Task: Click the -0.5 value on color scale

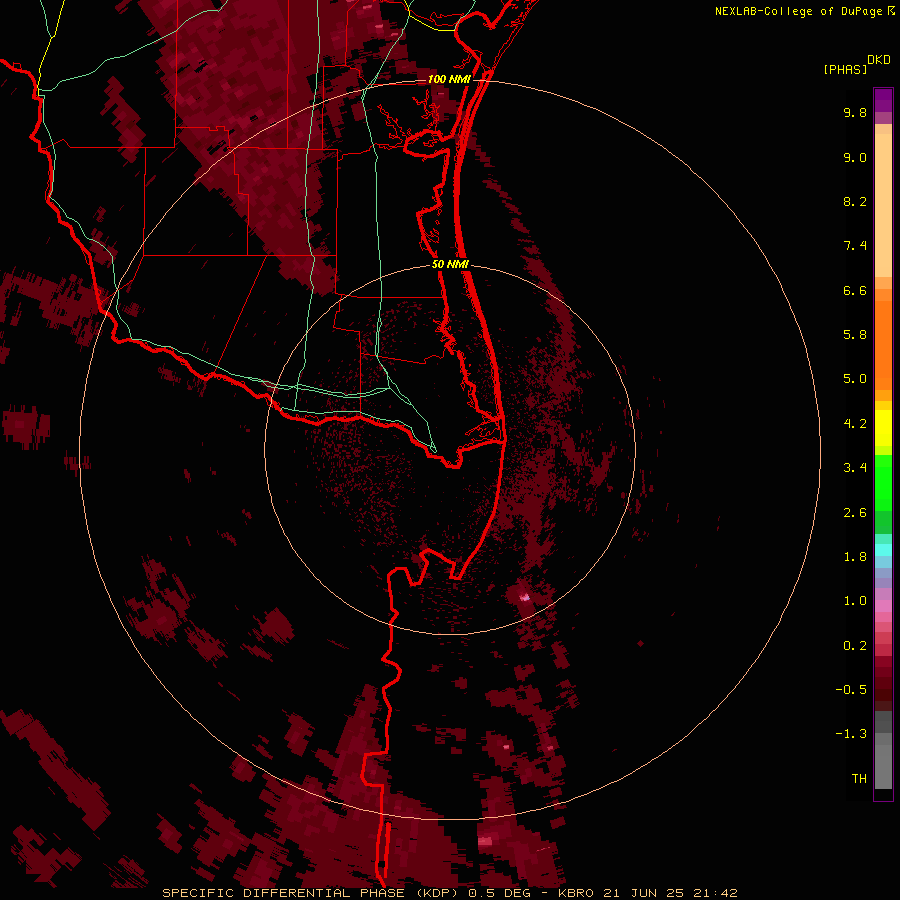Action: coord(851,690)
